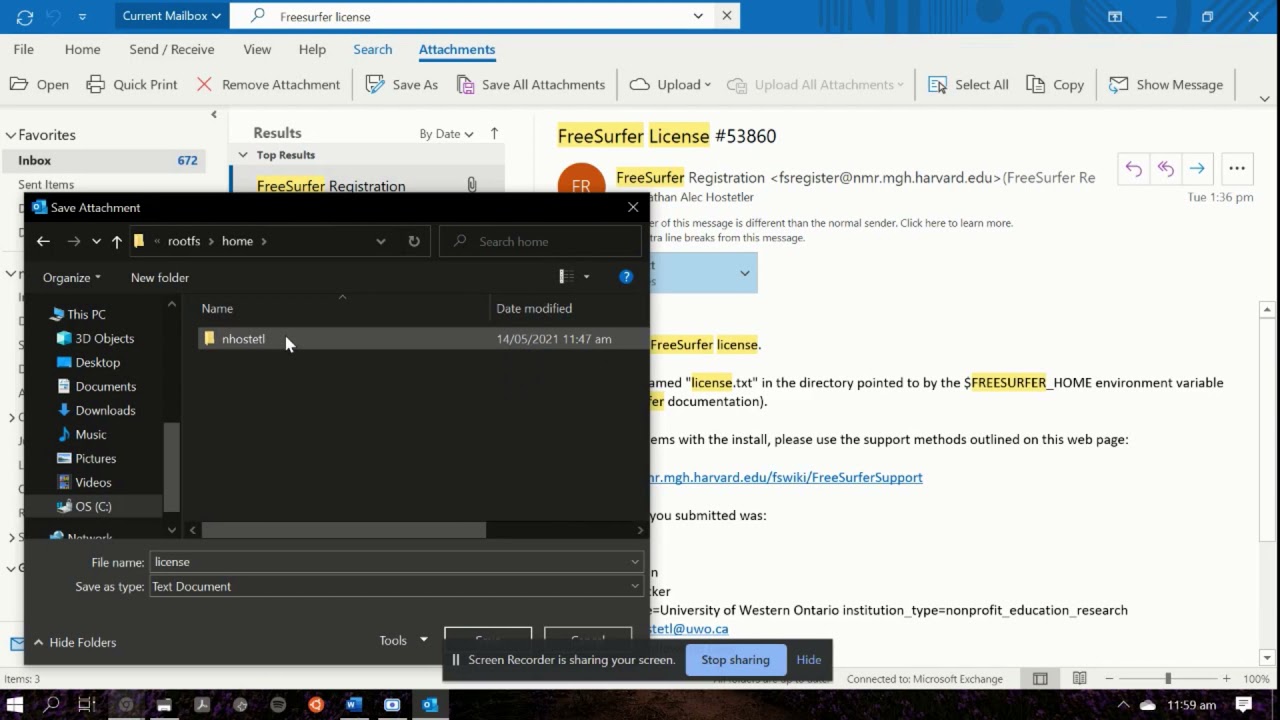
Task: Click the Send/Receive sync icon in title bar
Action: 25,17
